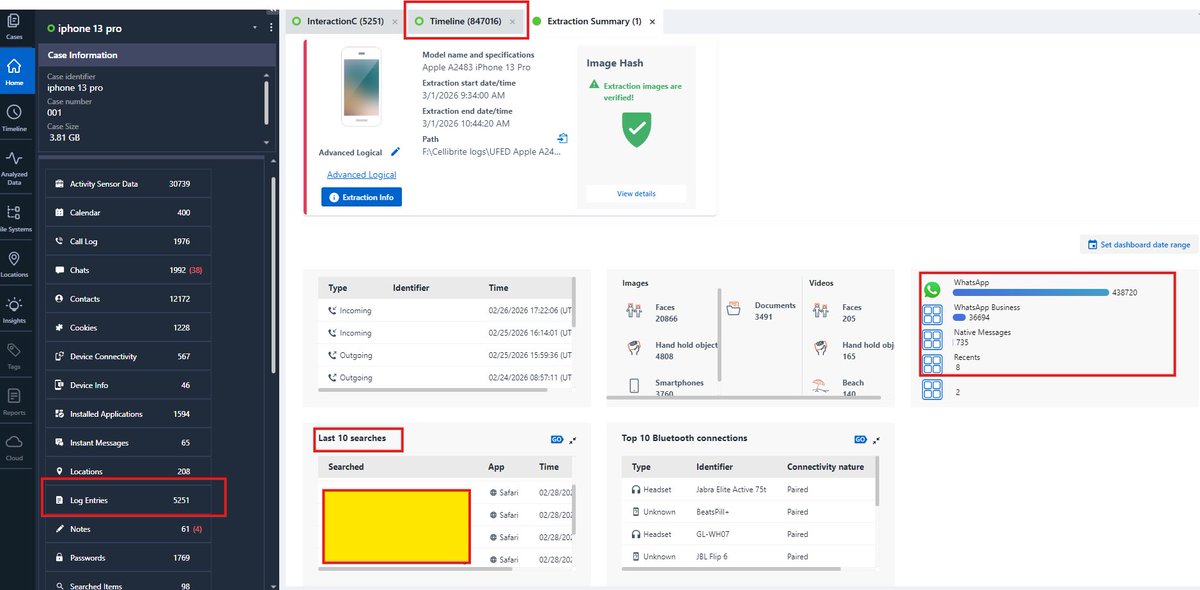The width and height of the screenshot is (1200, 590).
Task: Click the JBL Flip 6 row
Action: click(x=748, y=557)
